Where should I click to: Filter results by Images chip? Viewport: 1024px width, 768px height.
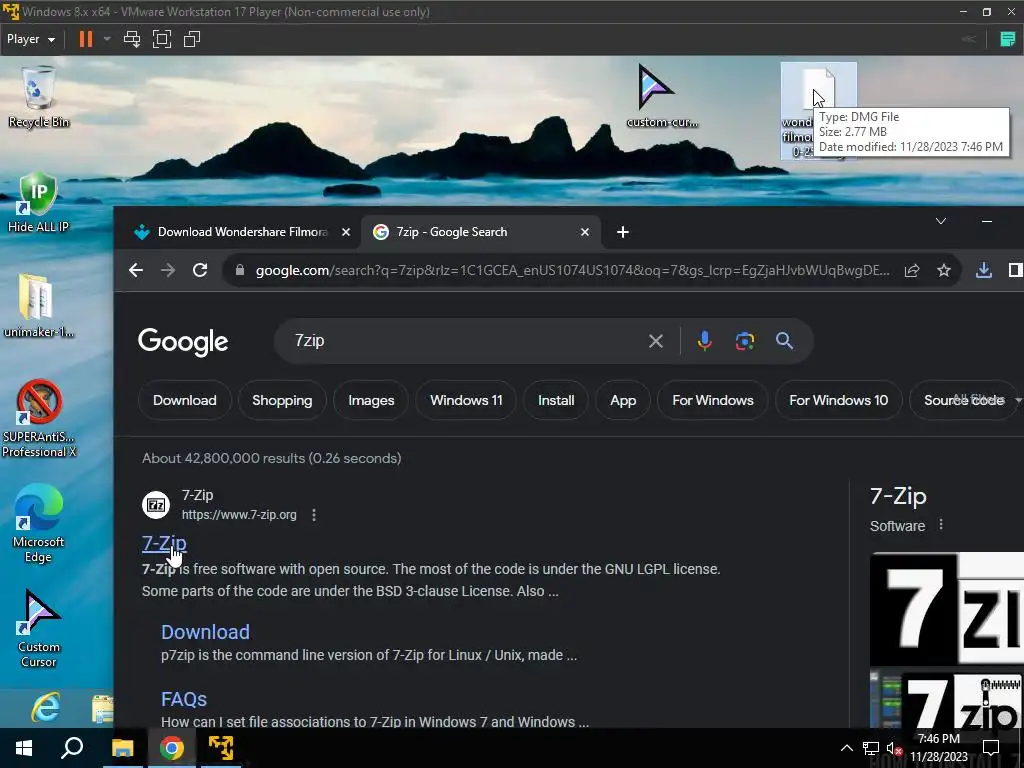(x=371, y=400)
